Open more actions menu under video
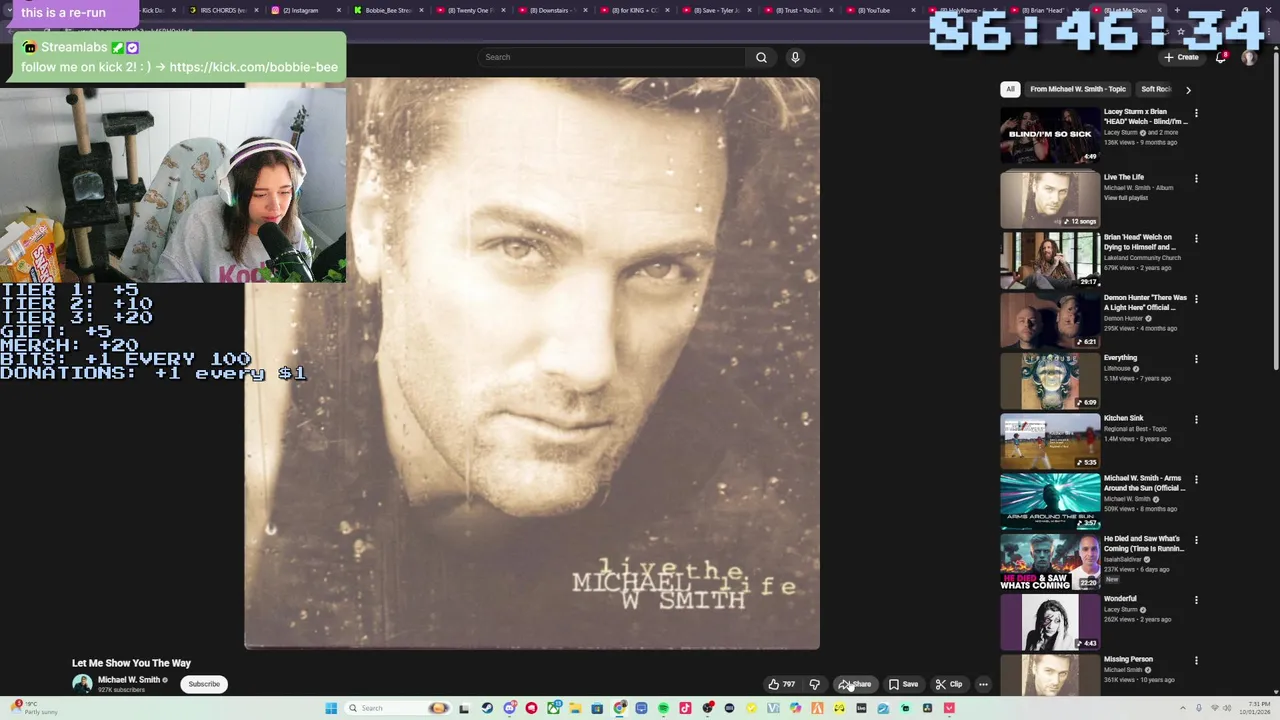 coord(983,684)
